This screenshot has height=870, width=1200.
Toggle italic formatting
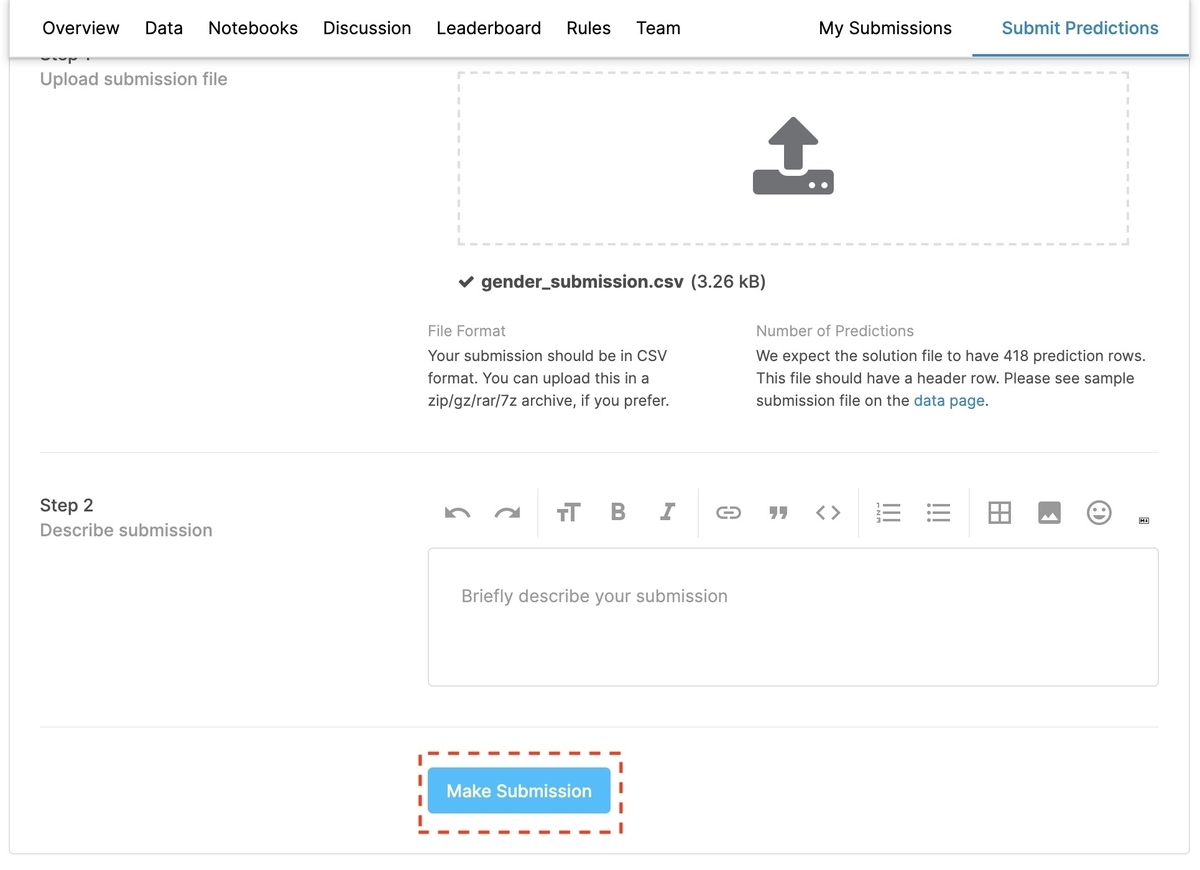(x=668, y=512)
